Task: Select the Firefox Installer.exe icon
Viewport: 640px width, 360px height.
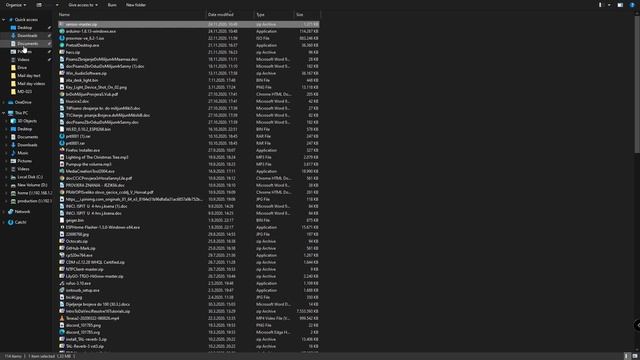Action: click(x=62, y=150)
